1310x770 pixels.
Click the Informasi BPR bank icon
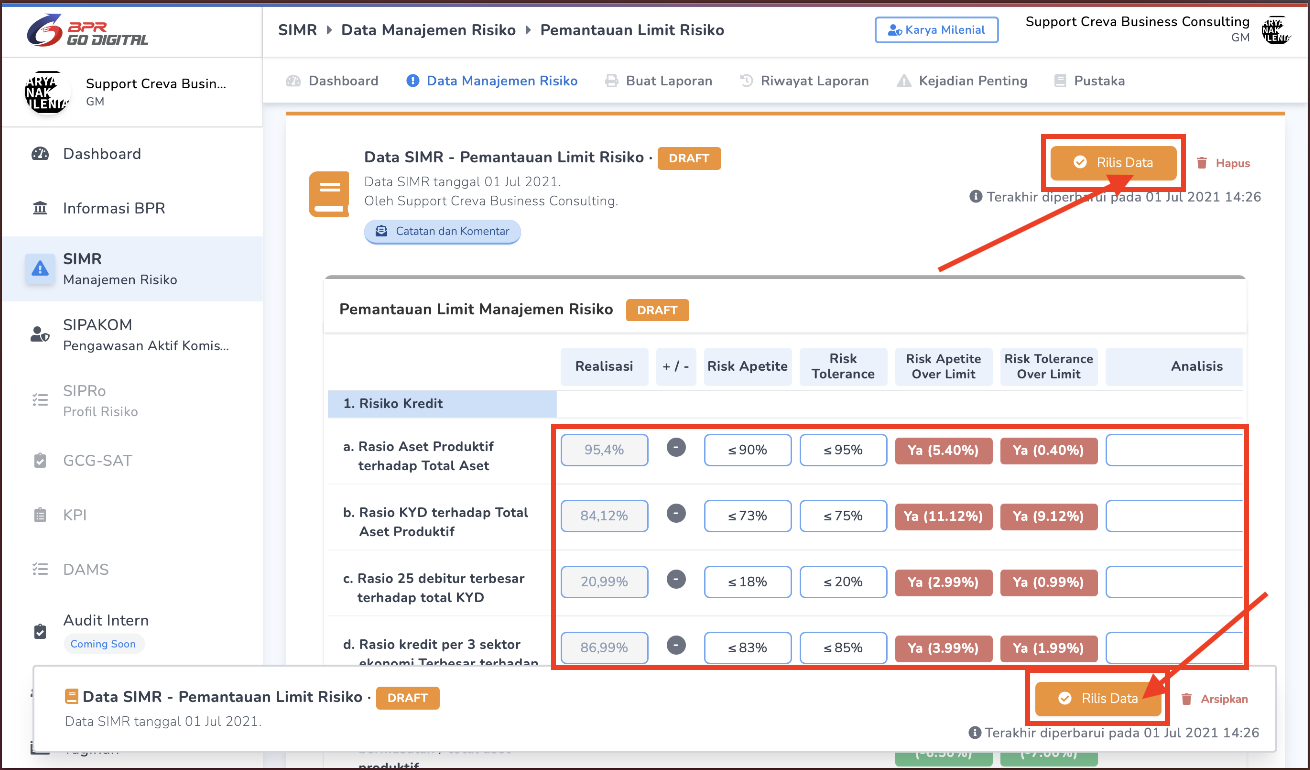(40, 208)
